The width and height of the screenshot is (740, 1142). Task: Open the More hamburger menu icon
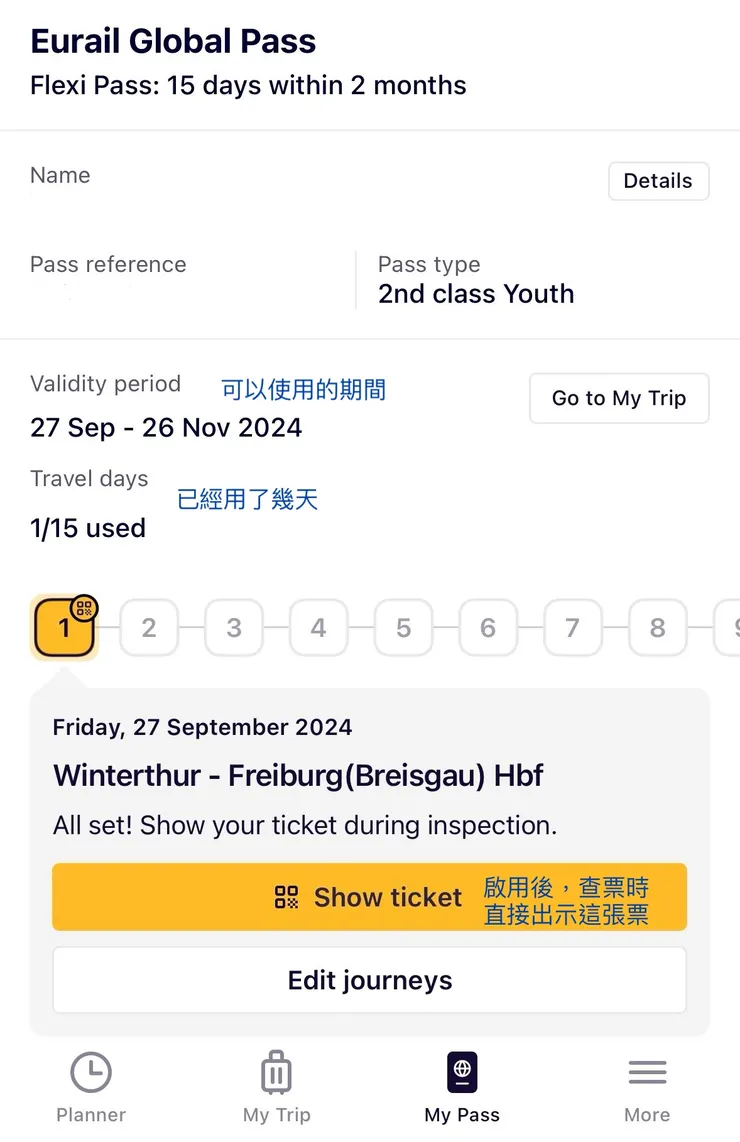647,1073
